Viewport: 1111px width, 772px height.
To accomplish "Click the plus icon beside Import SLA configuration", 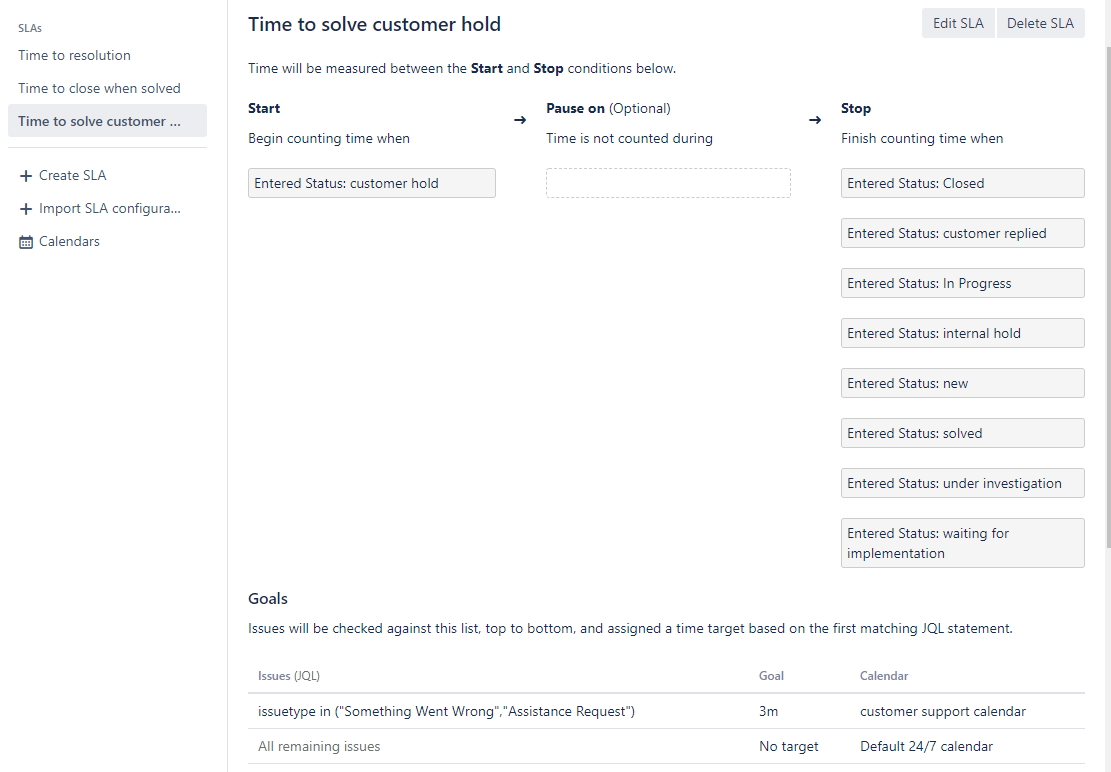I will tap(26, 209).
